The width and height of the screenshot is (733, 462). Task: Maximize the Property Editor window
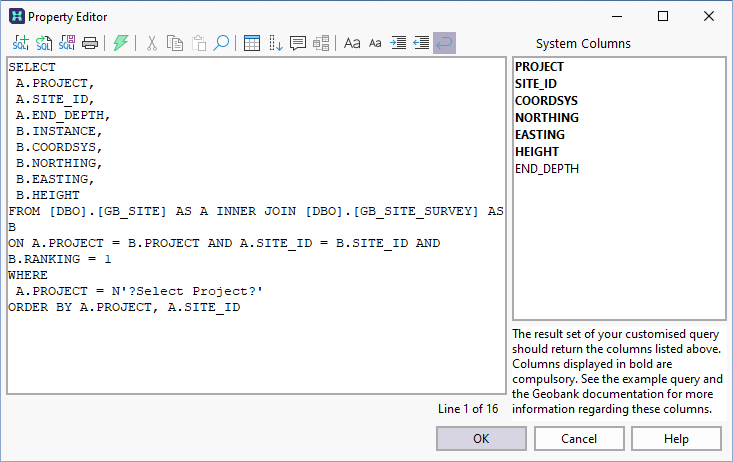click(x=663, y=16)
